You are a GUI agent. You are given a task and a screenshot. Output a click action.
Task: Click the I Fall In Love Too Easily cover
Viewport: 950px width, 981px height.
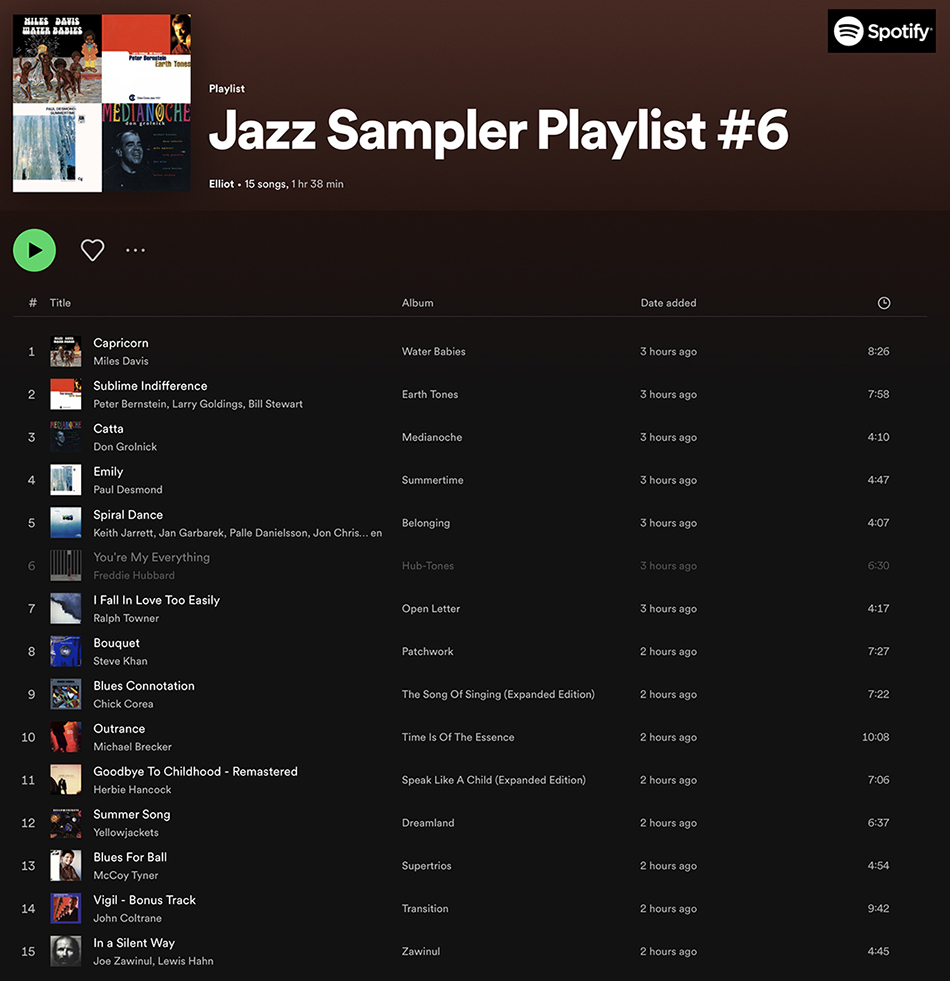click(66, 608)
